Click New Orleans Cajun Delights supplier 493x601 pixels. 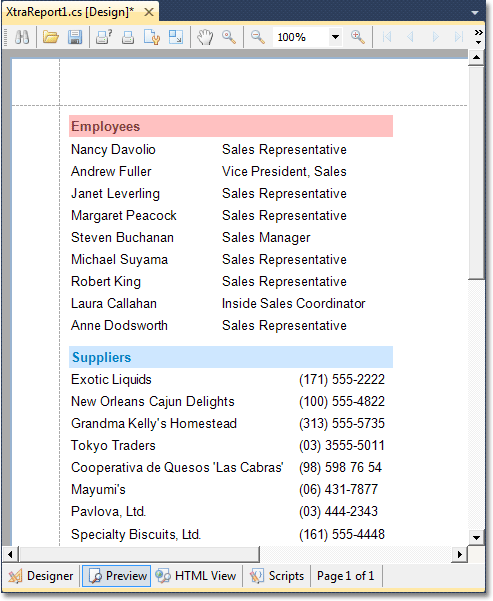153,401
